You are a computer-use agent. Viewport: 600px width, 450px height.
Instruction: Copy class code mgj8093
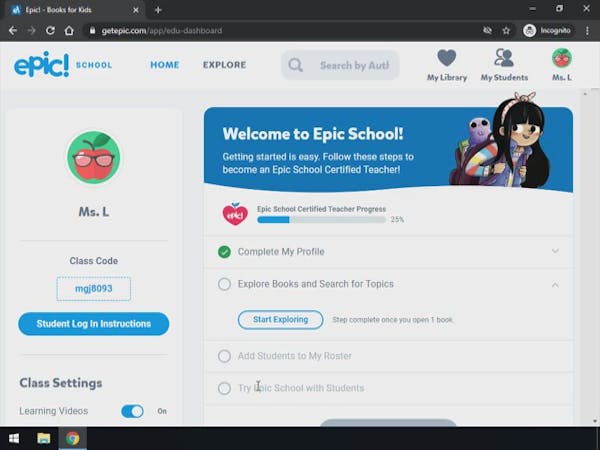coord(93,289)
